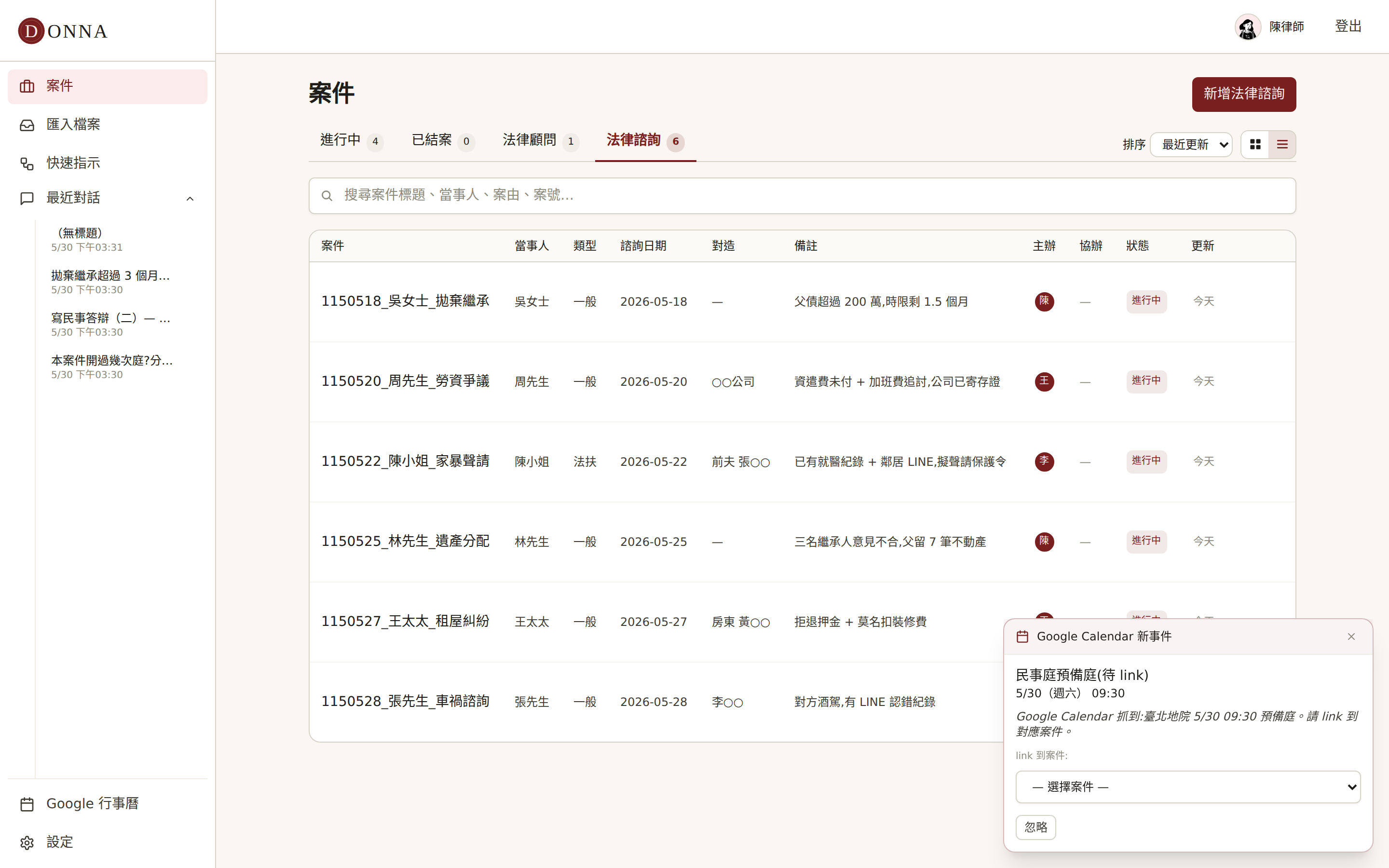Click the DONNA logo

(63, 31)
